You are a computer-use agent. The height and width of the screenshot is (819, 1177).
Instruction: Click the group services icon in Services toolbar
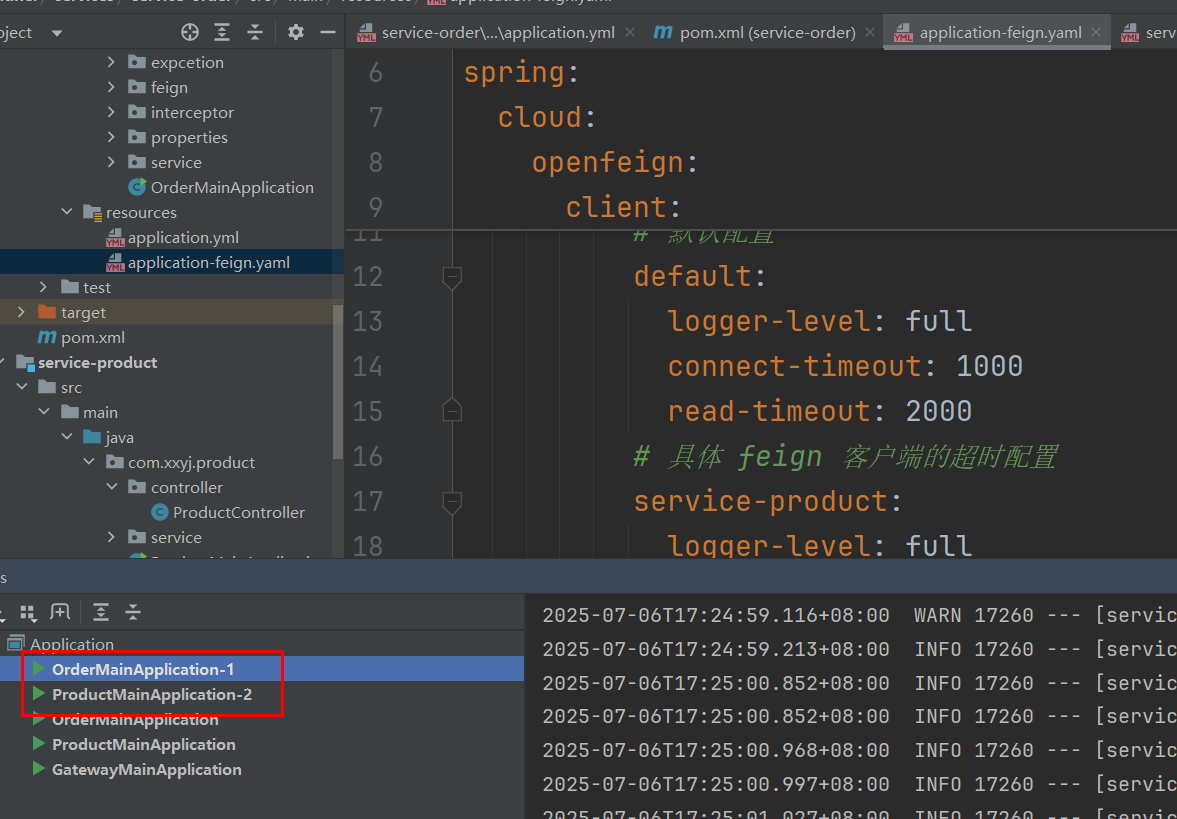point(27,612)
